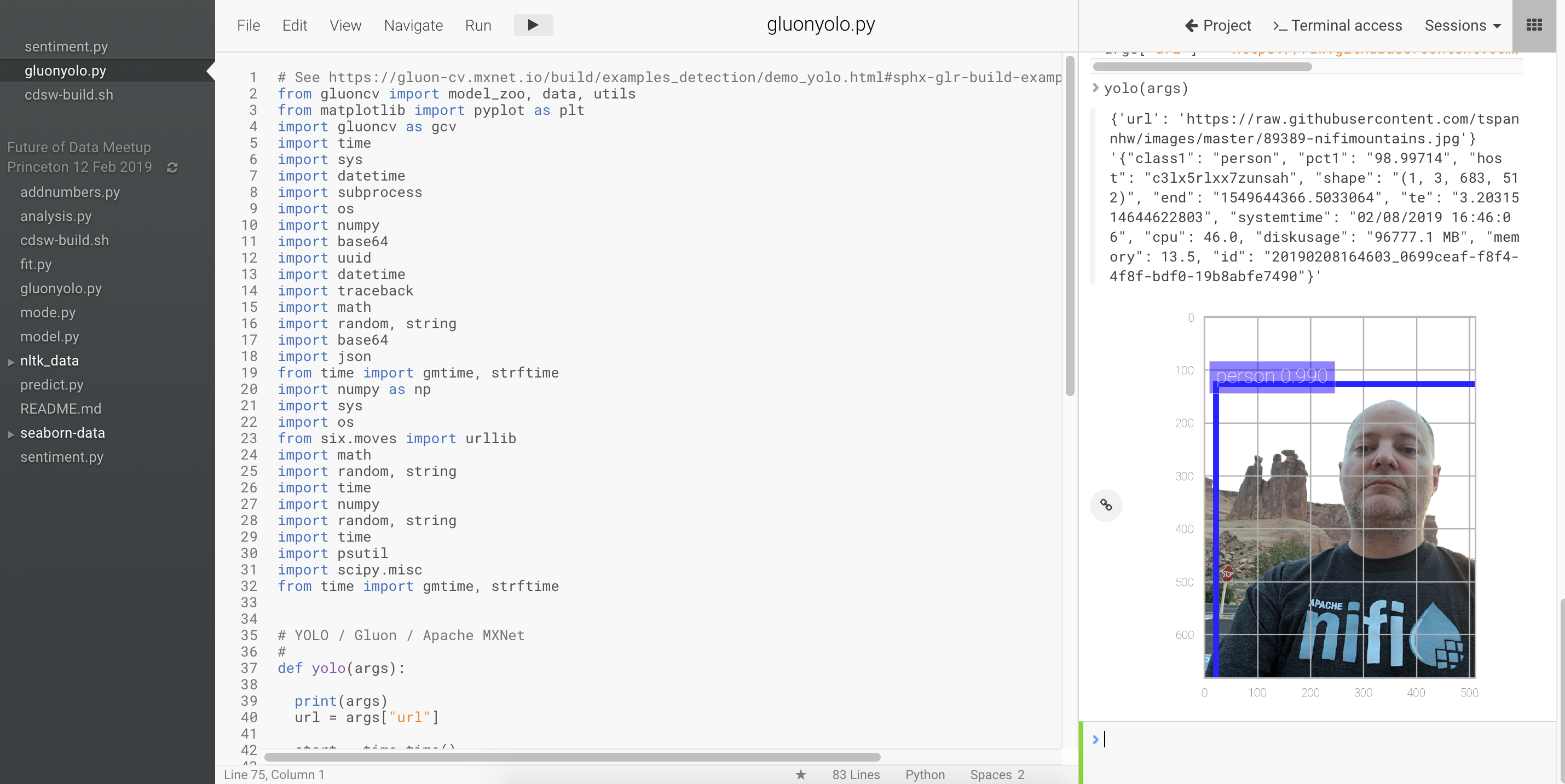
Task: Click the yolo(args) output collapse chevron
Action: (x=1095, y=88)
